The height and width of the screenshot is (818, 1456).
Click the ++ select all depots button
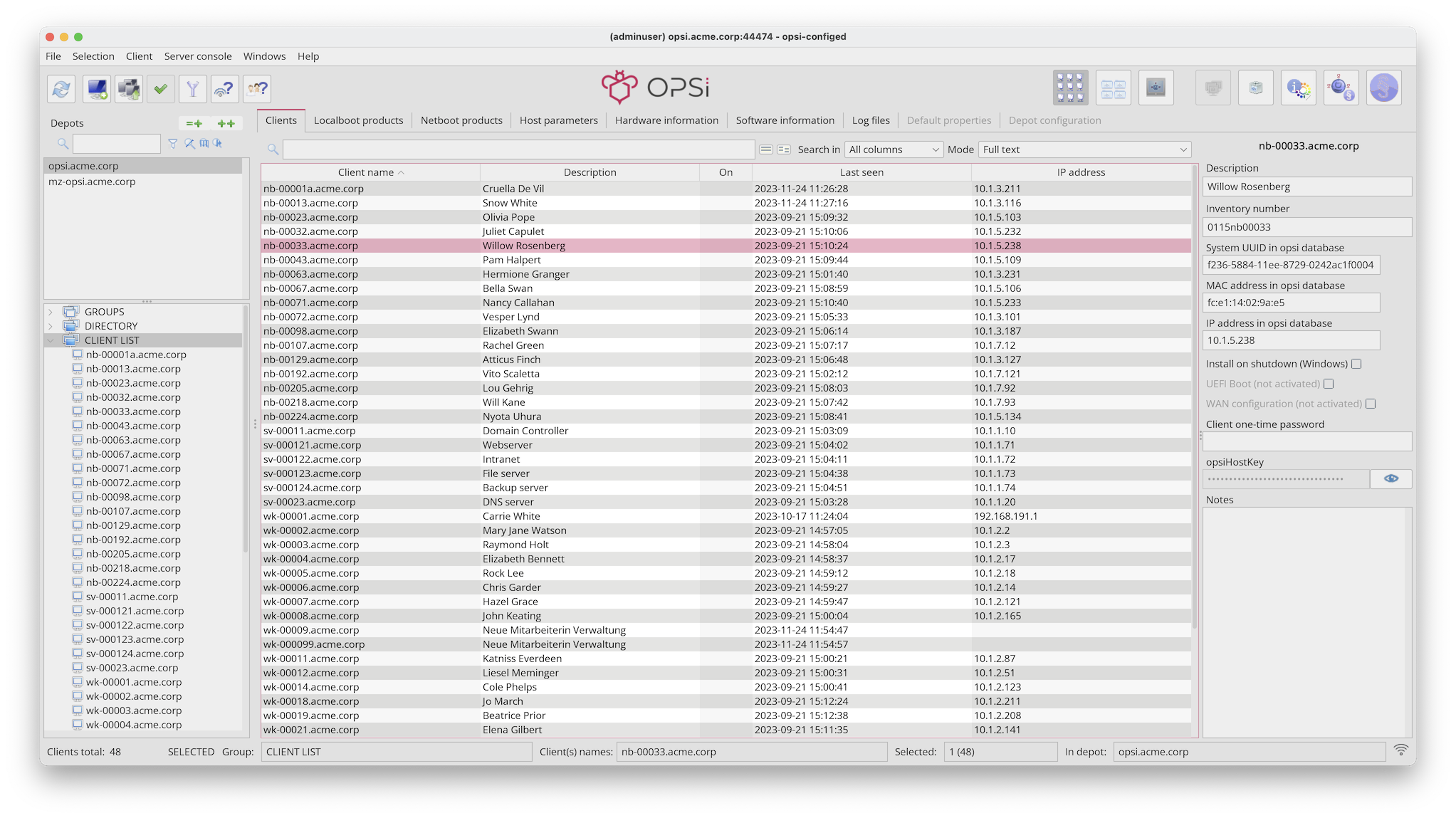[226, 123]
